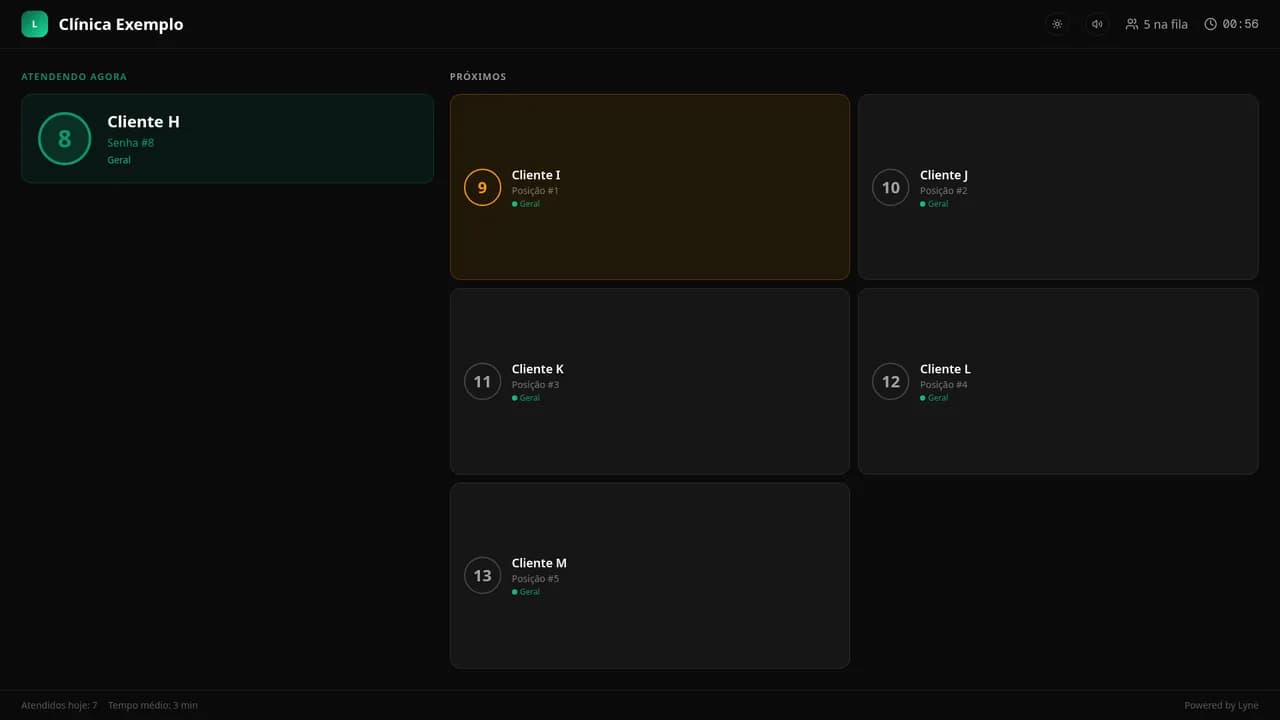Click the people icon beside queue count

(1132, 24)
